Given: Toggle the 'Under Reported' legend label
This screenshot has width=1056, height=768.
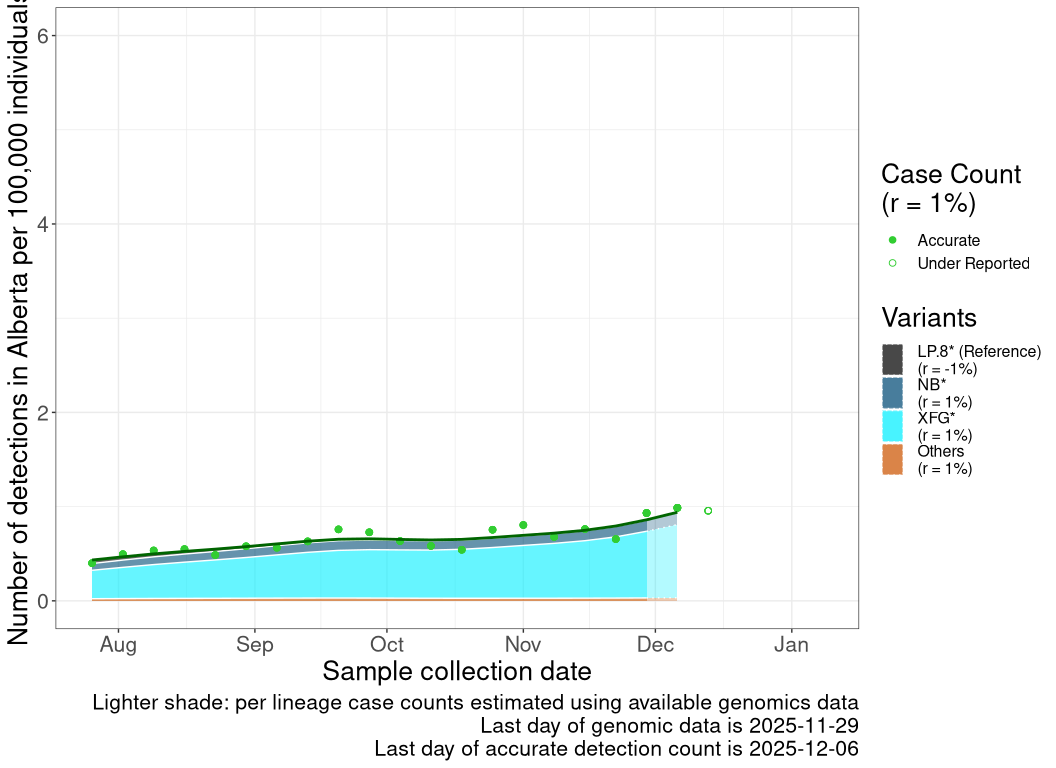Looking at the screenshot, I should pyautogui.click(x=973, y=263).
